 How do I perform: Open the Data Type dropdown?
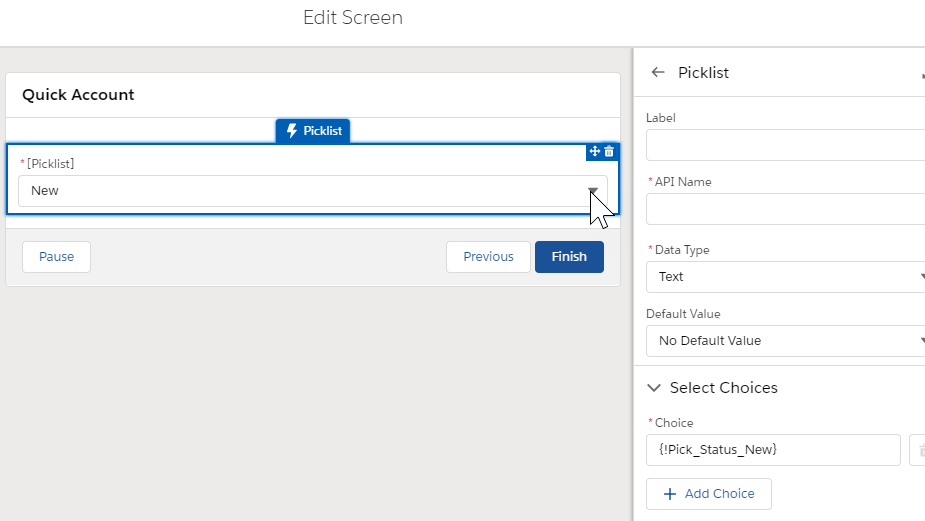786,277
